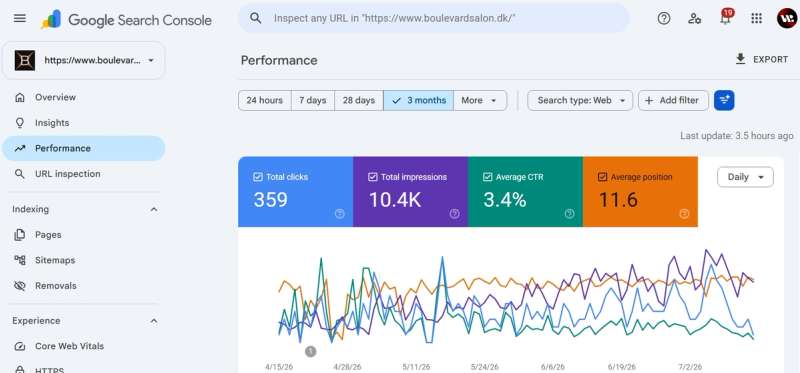Click the search magnifier icon
Screen dimensions: 800x373
point(256,18)
